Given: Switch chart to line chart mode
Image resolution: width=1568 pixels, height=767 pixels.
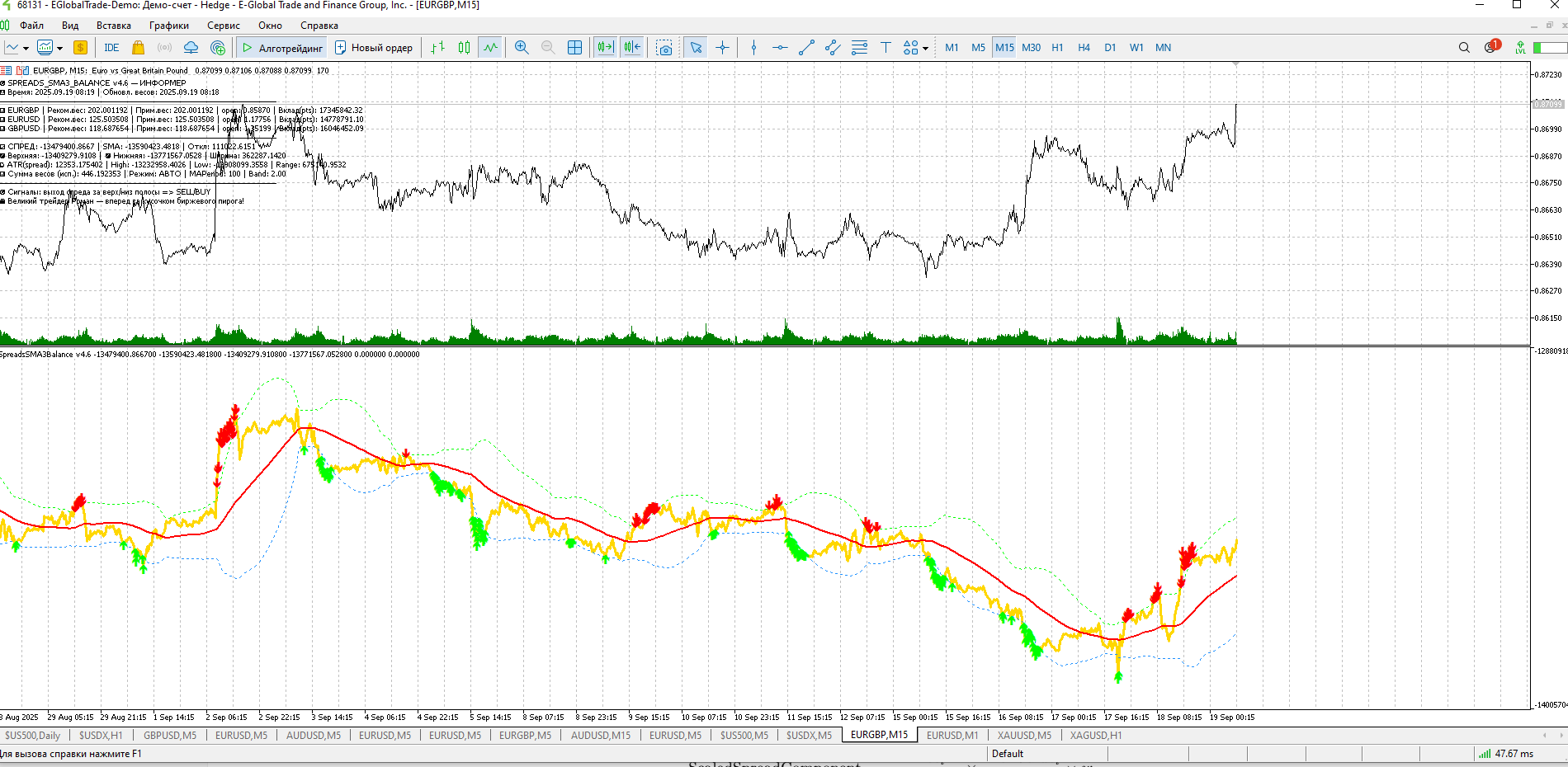Looking at the screenshot, I should (x=490, y=48).
